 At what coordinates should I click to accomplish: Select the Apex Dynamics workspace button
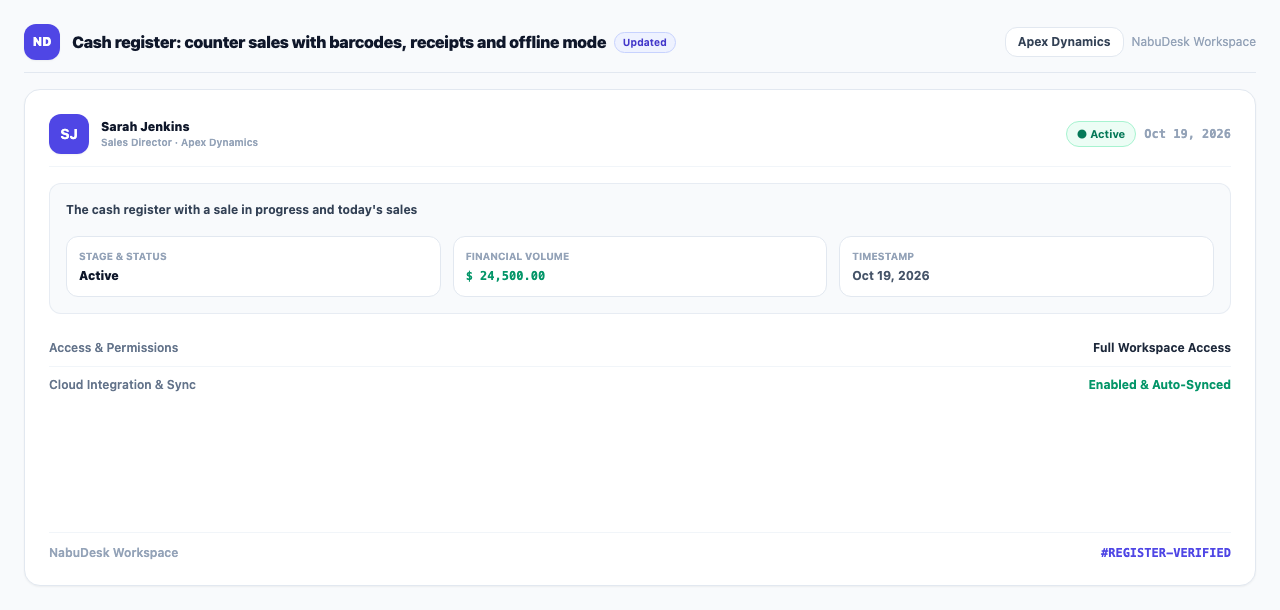tap(1064, 42)
